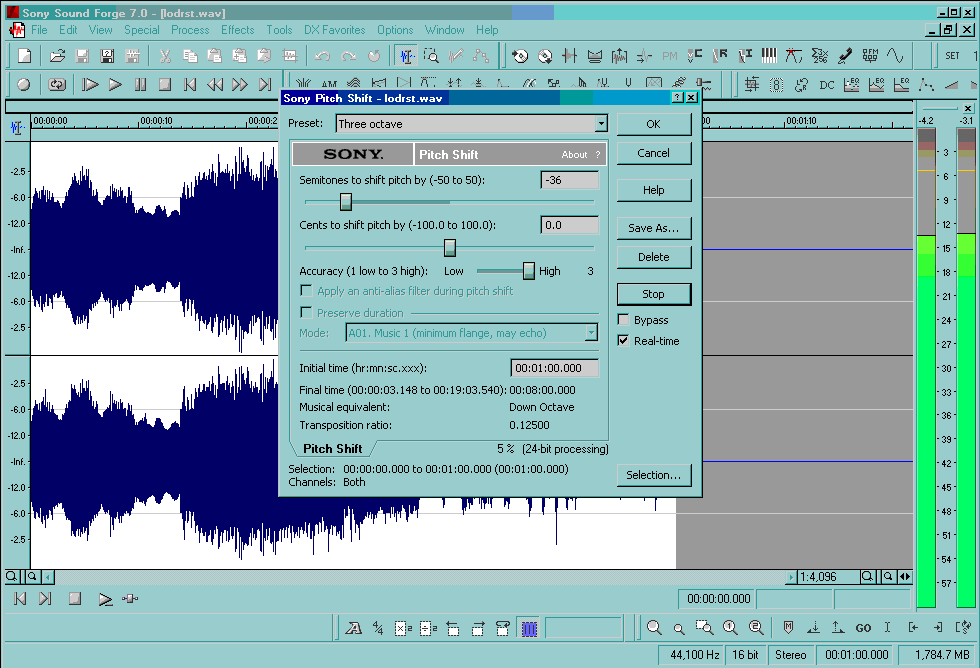Open the Preset dropdown showing Three octave

click(471, 124)
